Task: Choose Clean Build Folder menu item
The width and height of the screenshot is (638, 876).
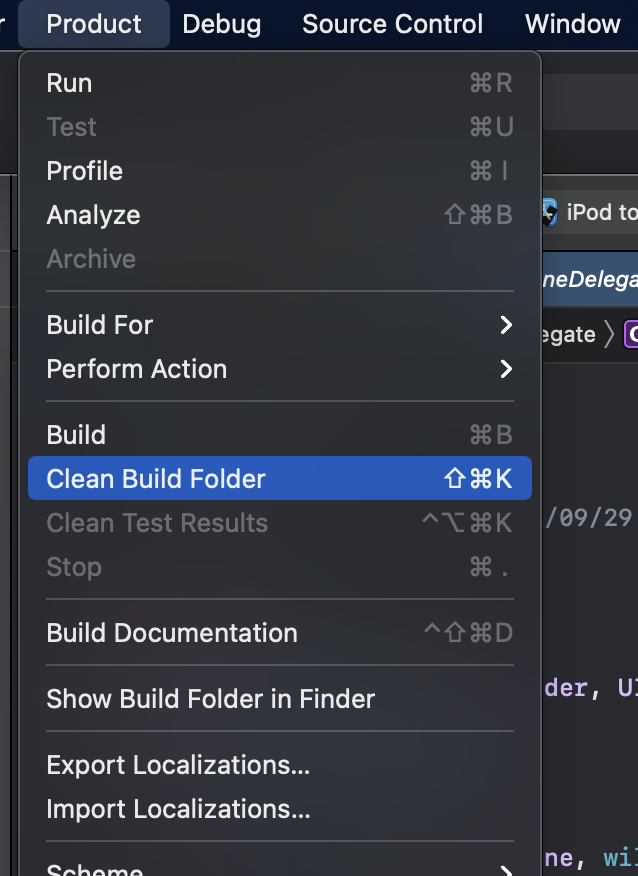Action: pyautogui.click(x=280, y=478)
